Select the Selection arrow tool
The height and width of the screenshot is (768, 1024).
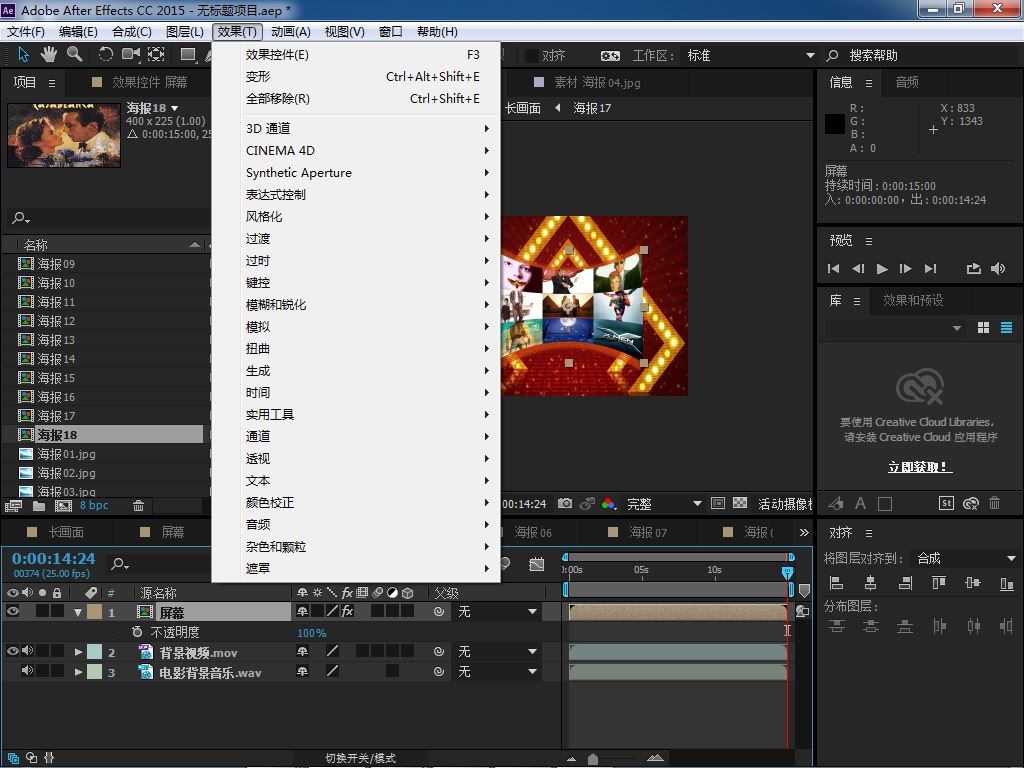click(24, 54)
